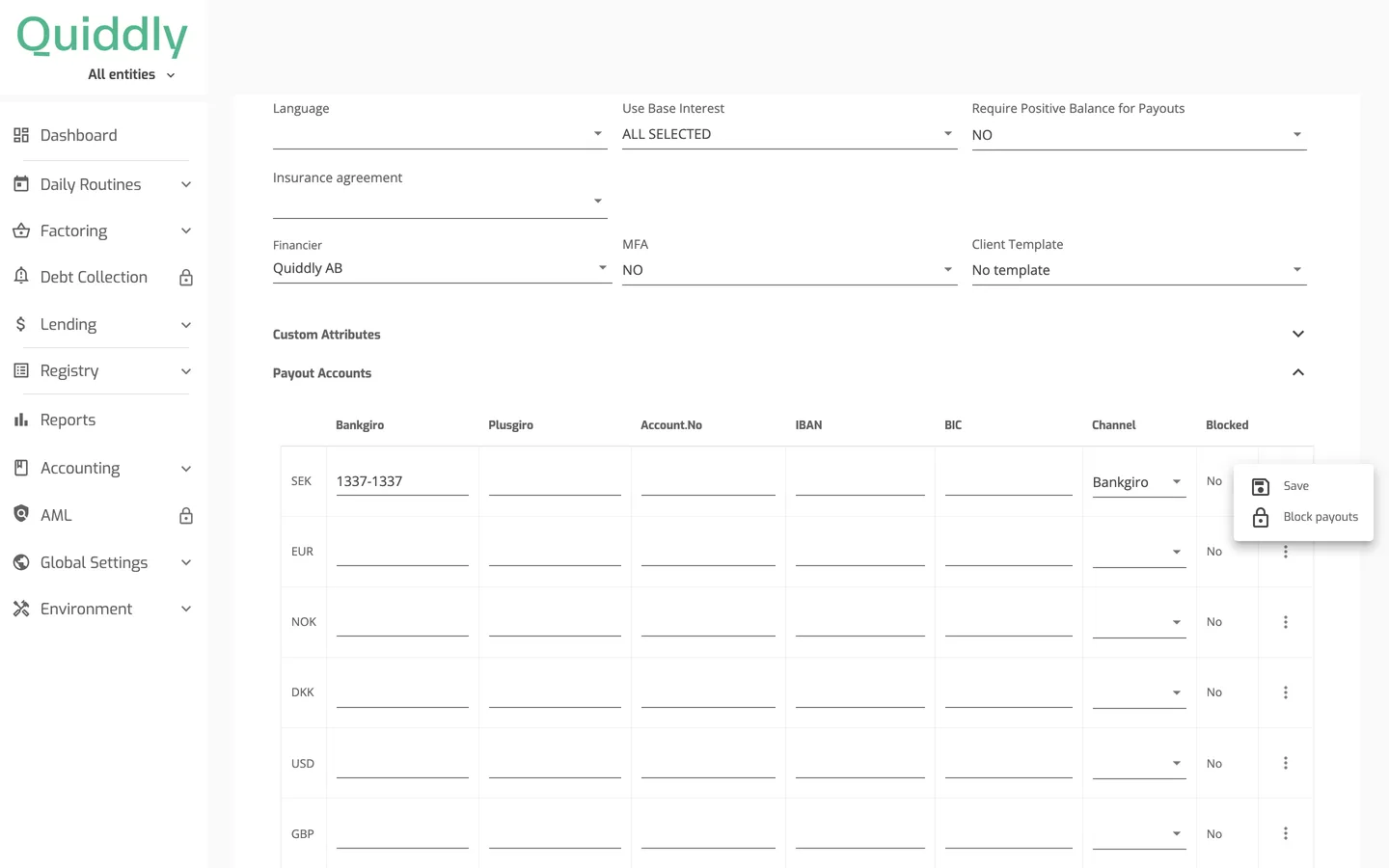Open Require Positive Balance for Payouts dropdown
1389x868 pixels.
(x=1139, y=135)
